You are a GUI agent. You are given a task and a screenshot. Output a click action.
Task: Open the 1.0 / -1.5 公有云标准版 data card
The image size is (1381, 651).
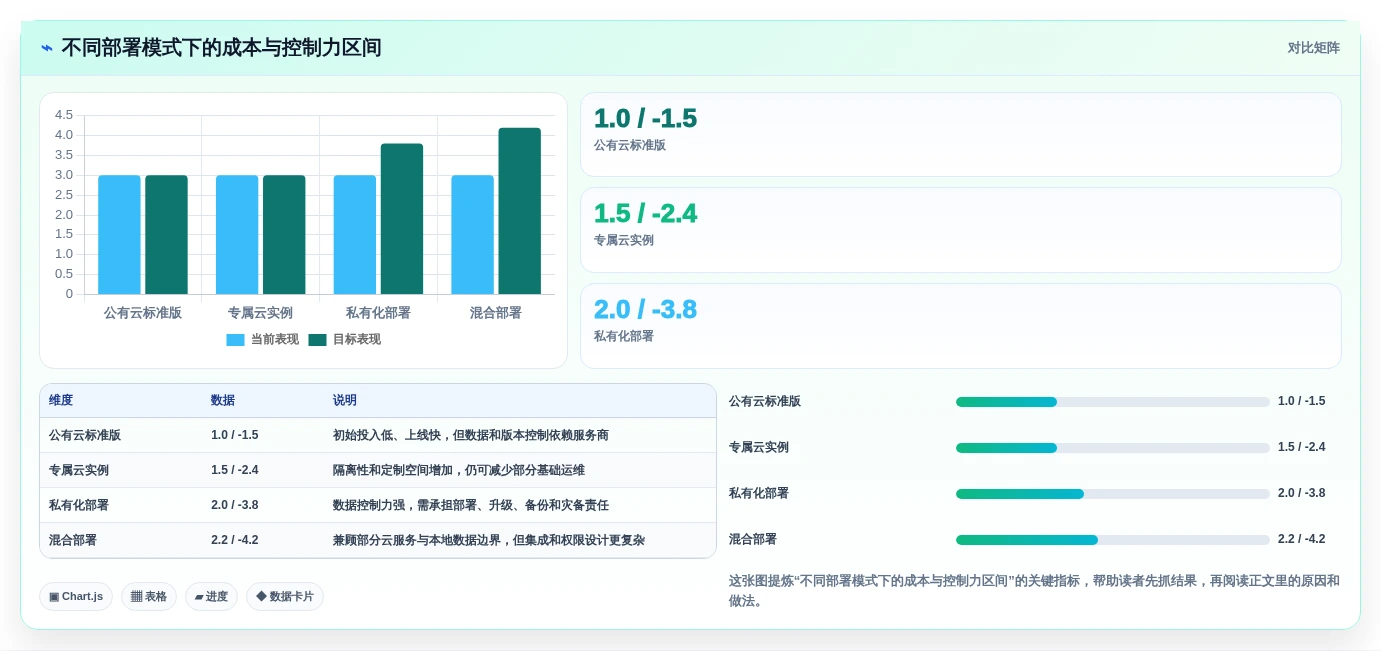tap(961, 135)
